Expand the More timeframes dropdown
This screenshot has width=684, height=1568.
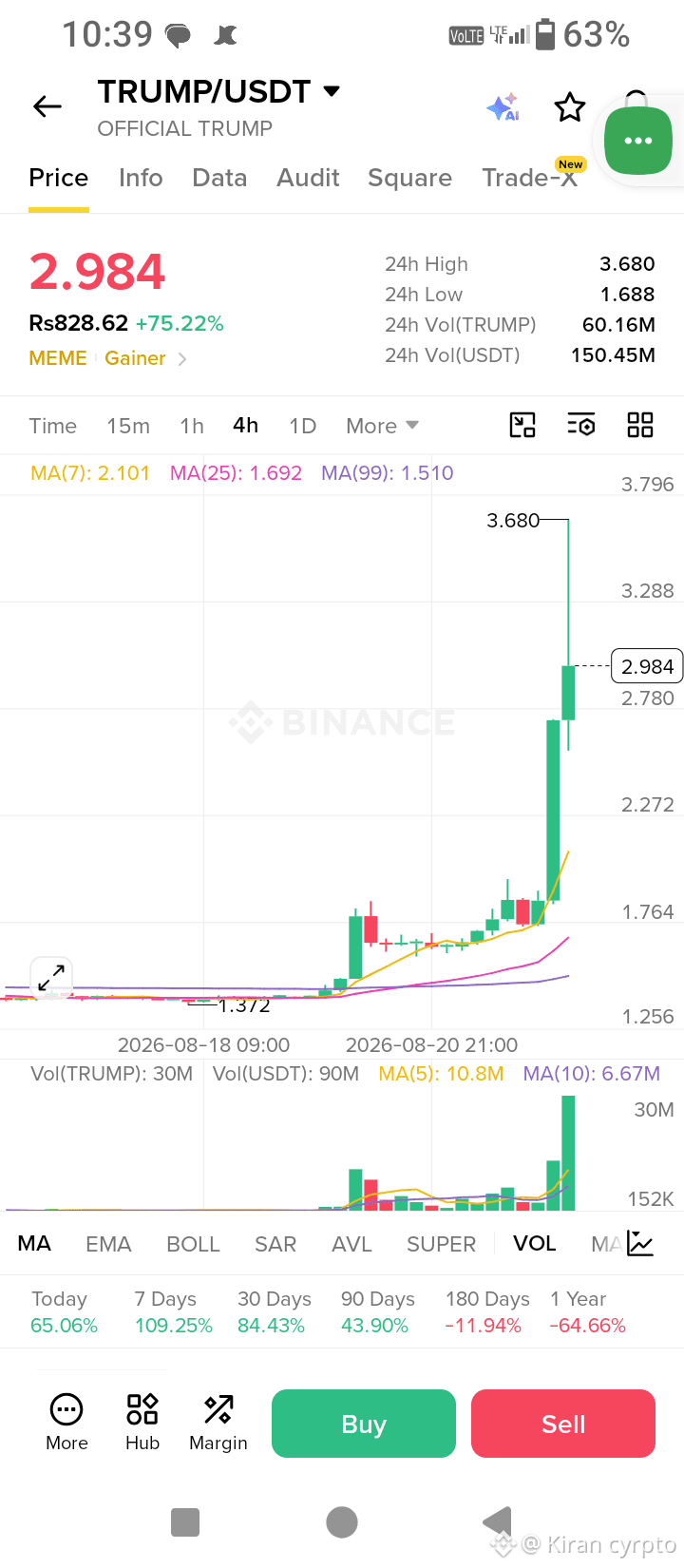coord(382,426)
